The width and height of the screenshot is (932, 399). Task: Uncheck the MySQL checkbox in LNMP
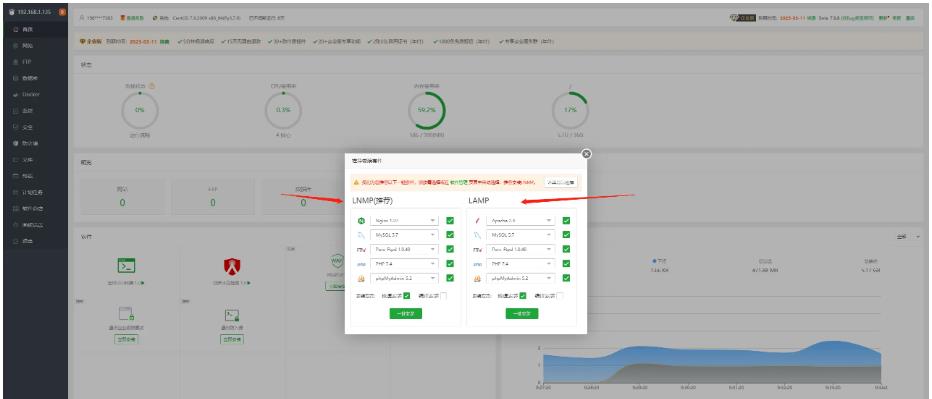tap(450, 235)
